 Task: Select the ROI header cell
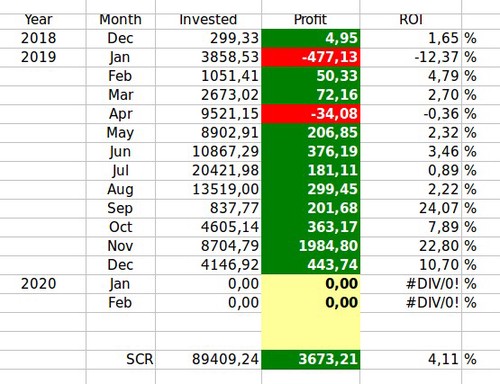coord(411,21)
